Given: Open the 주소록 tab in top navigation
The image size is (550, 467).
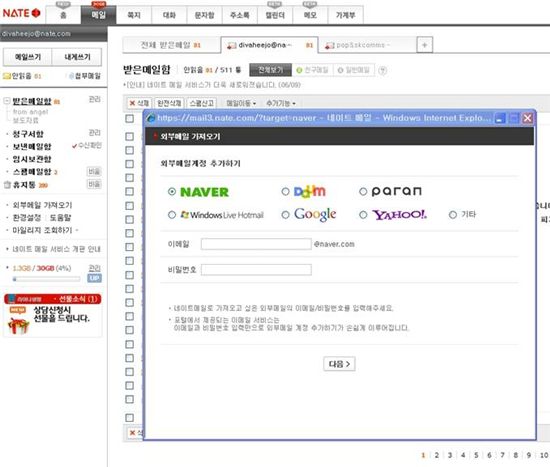Looking at the screenshot, I should [x=240, y=15].
